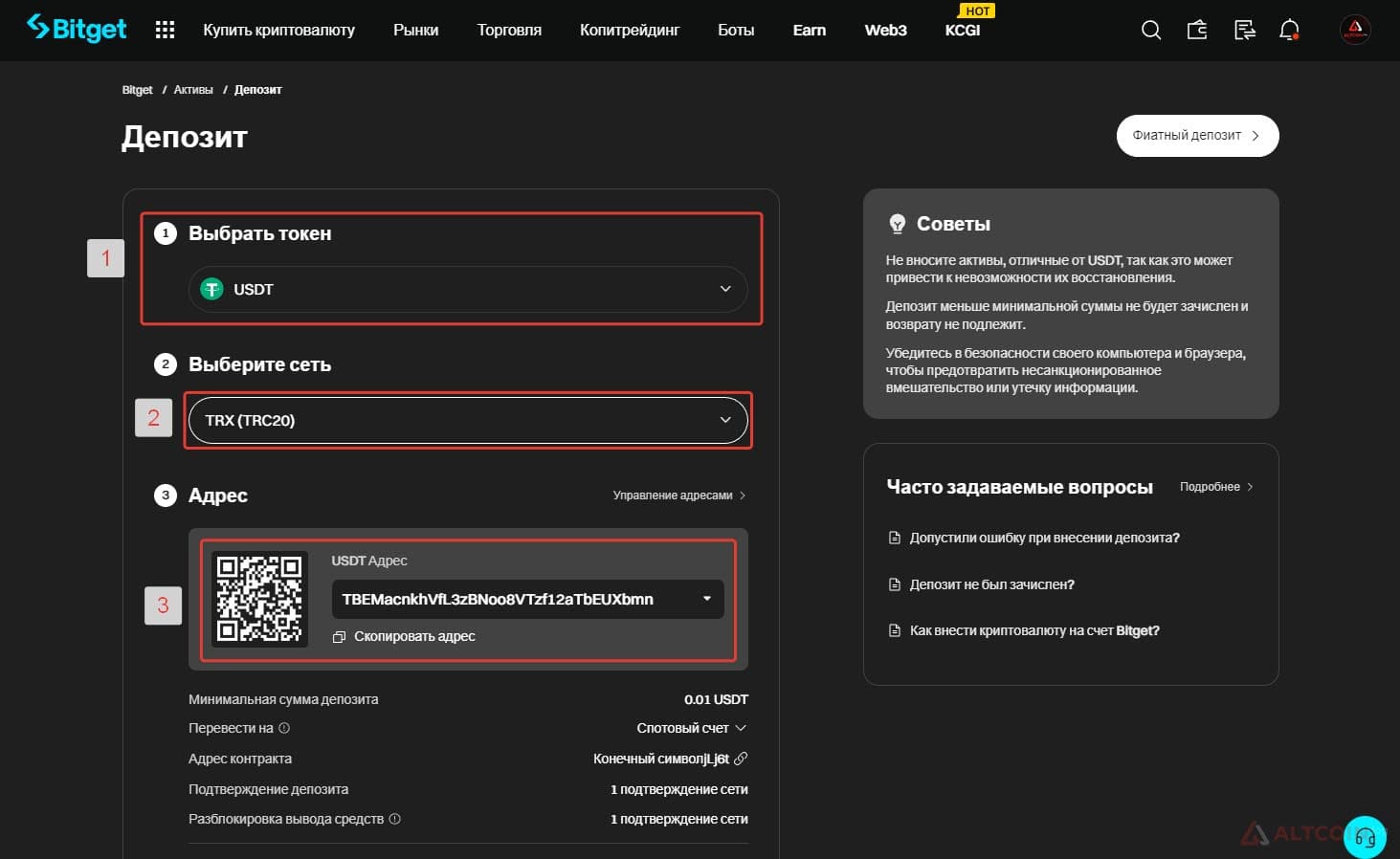The height and width of the screenshot is (859, 1400).
Task: Click Скопировать адрес to copy address
Action: tap(414, 637)
